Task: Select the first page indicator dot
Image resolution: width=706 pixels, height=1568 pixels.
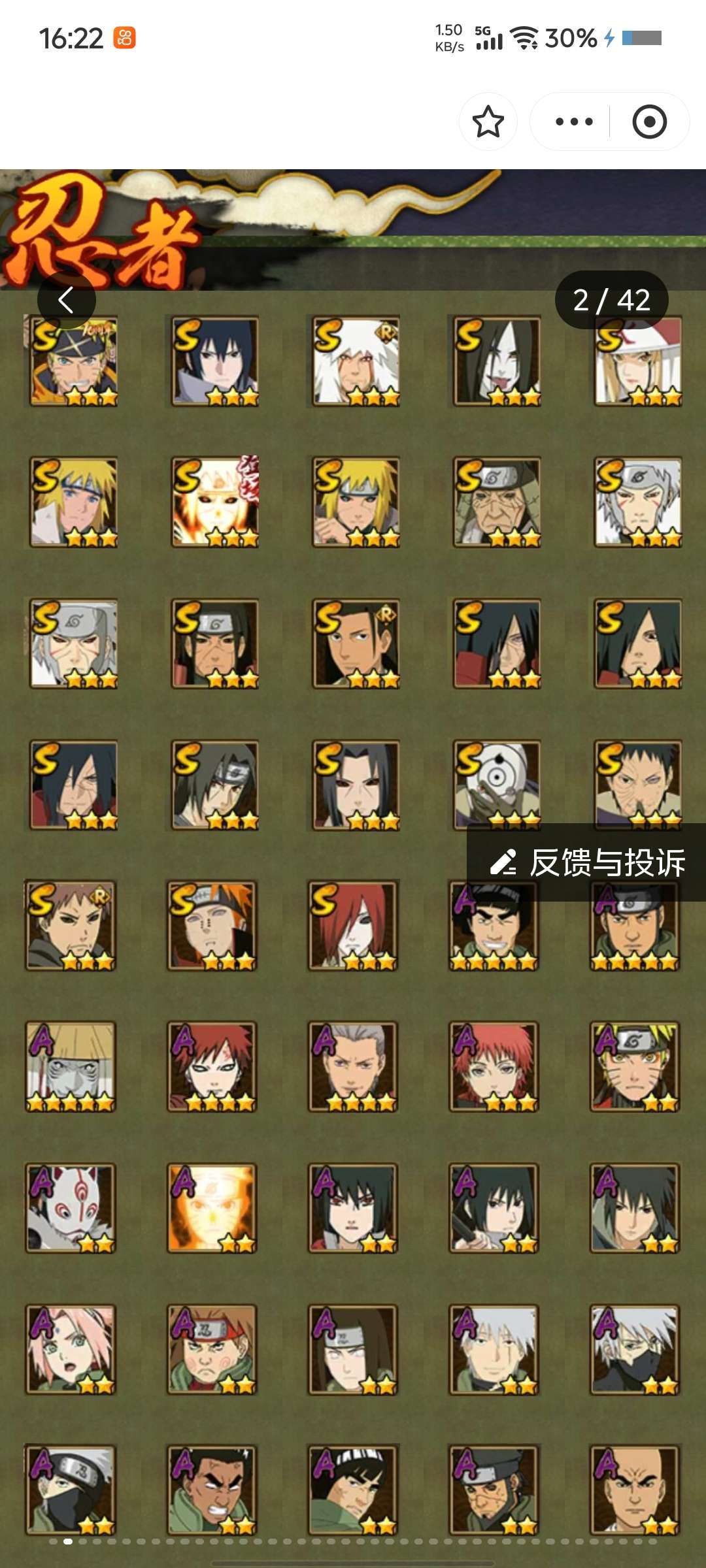Action: coord(53,1541)
